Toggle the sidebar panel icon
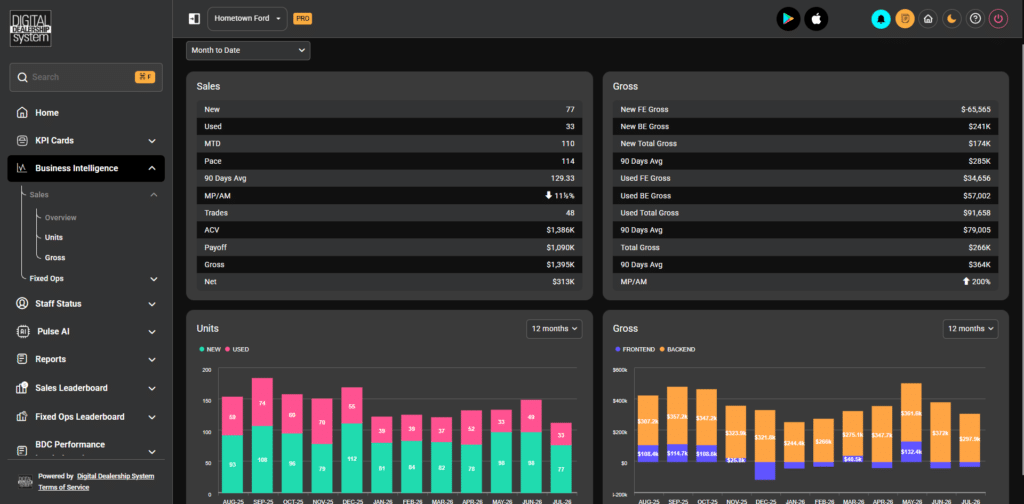1024x504 pixels. pyautogui.click(x=194, y=19)
